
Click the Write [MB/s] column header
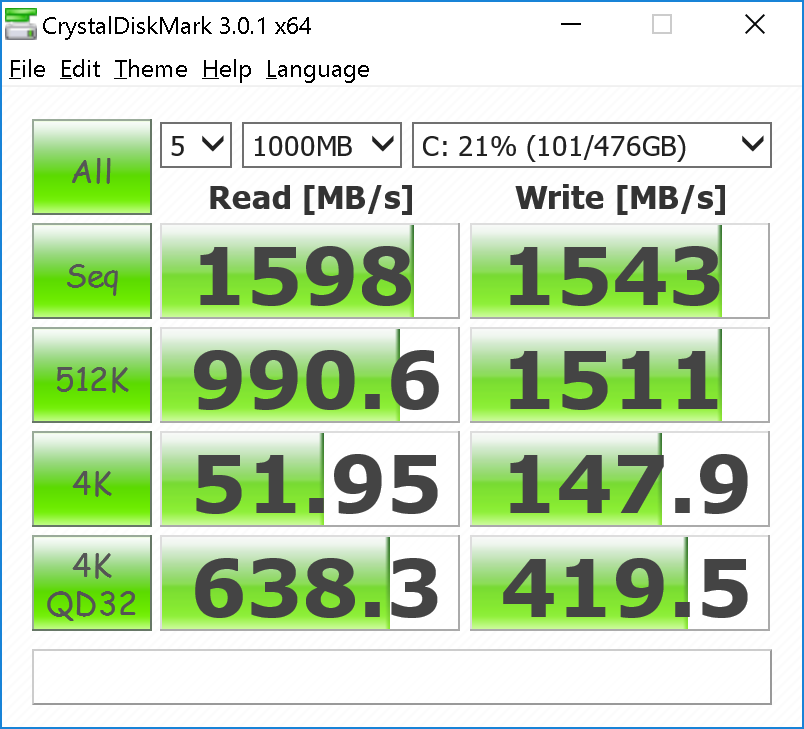click(x=620, y=198)
